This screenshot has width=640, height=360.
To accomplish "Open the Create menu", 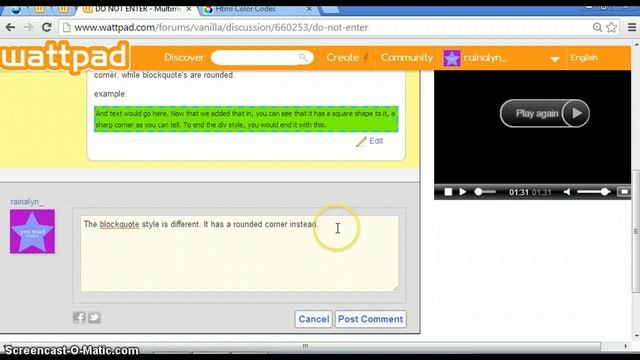I will tap(342, 58).
